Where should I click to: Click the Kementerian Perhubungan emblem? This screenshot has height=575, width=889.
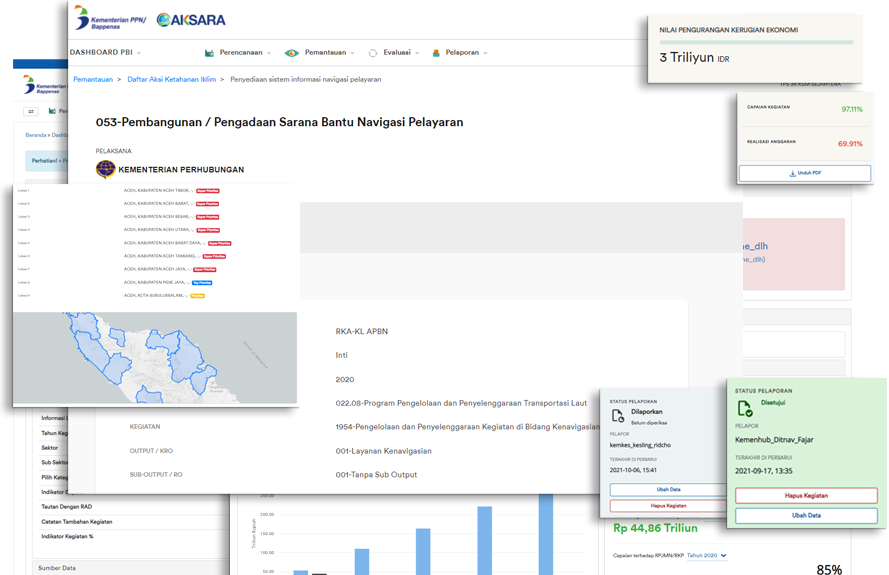(x=105, y=169)
